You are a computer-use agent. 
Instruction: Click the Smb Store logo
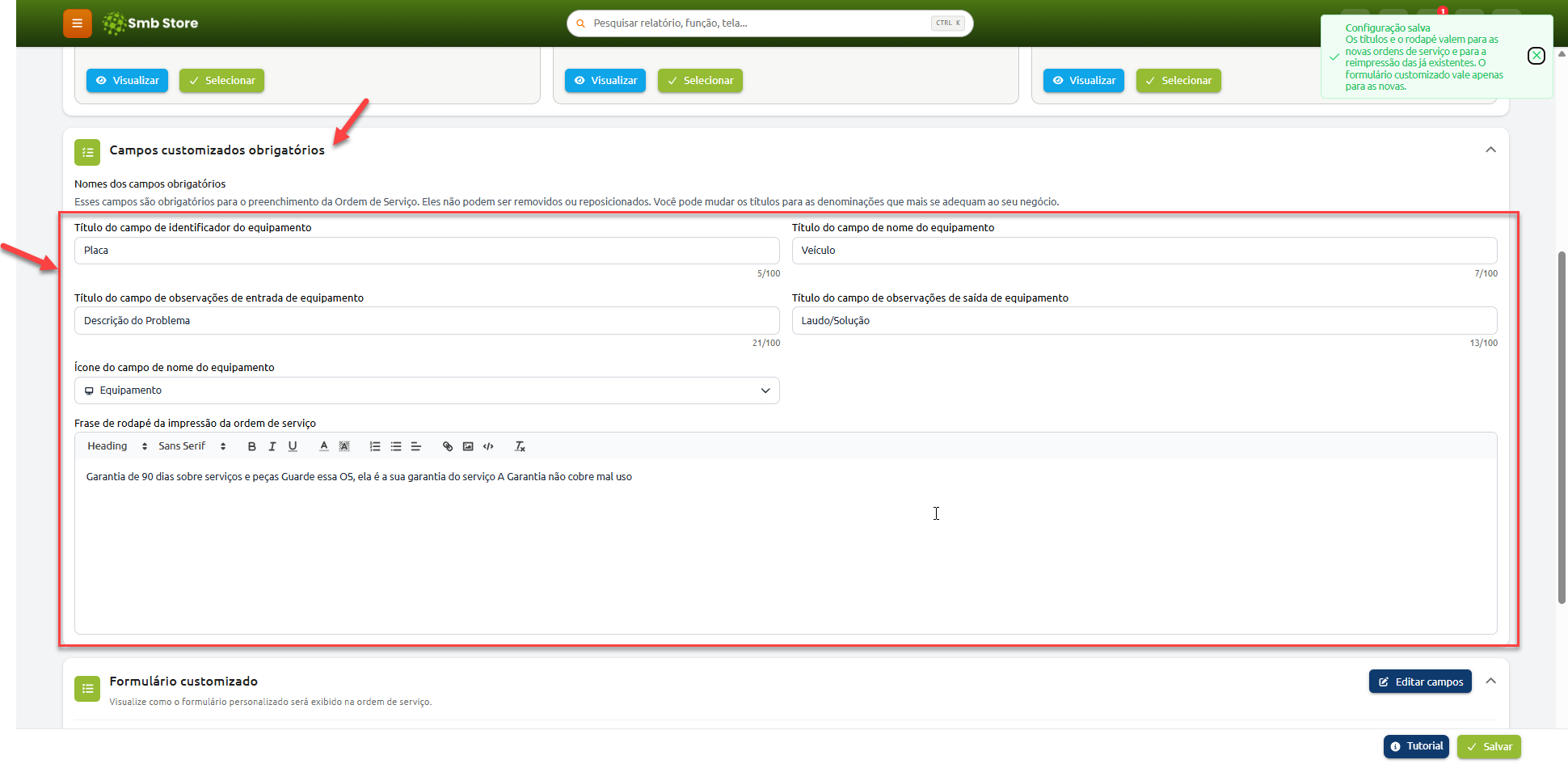pos(151,23)
